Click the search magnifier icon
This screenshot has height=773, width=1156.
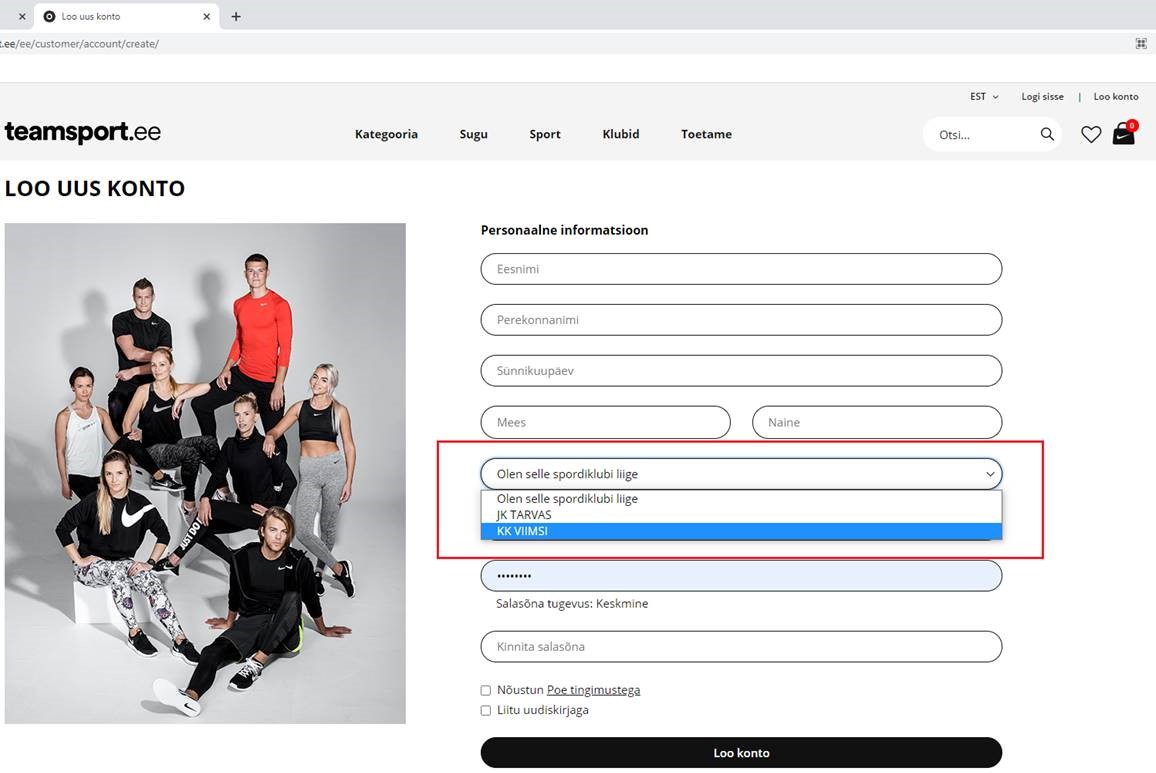tap(1047, 134)
